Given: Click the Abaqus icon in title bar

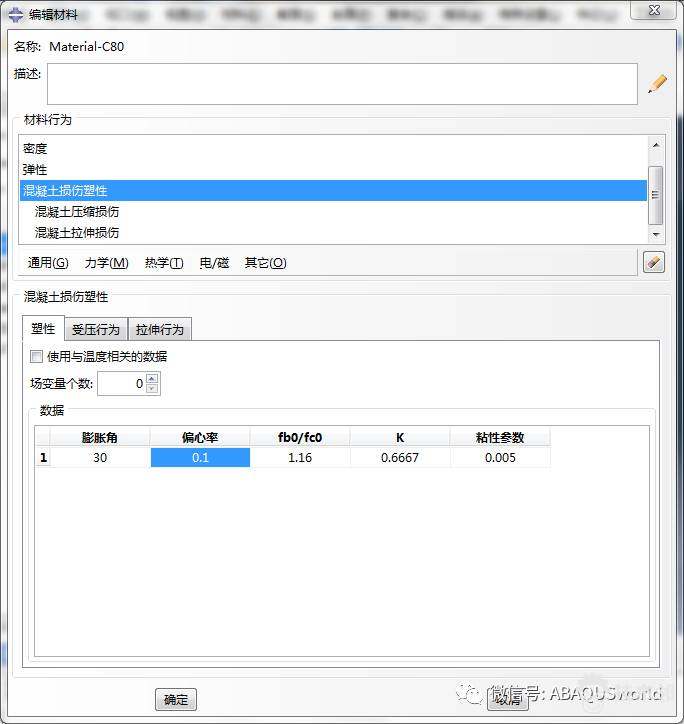Looking at the screenshot, I should point(15,14).
